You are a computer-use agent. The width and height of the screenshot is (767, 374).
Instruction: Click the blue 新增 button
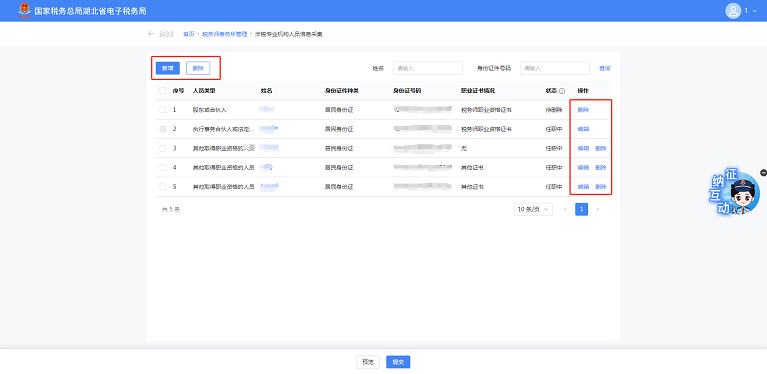(x=168, y=68)
